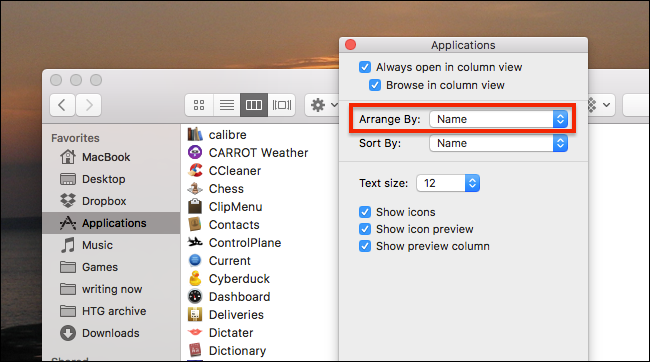Toggle Browse in column view checkbox
The width and height of the screenshot is (650, 362).
(x=375, y=85)
